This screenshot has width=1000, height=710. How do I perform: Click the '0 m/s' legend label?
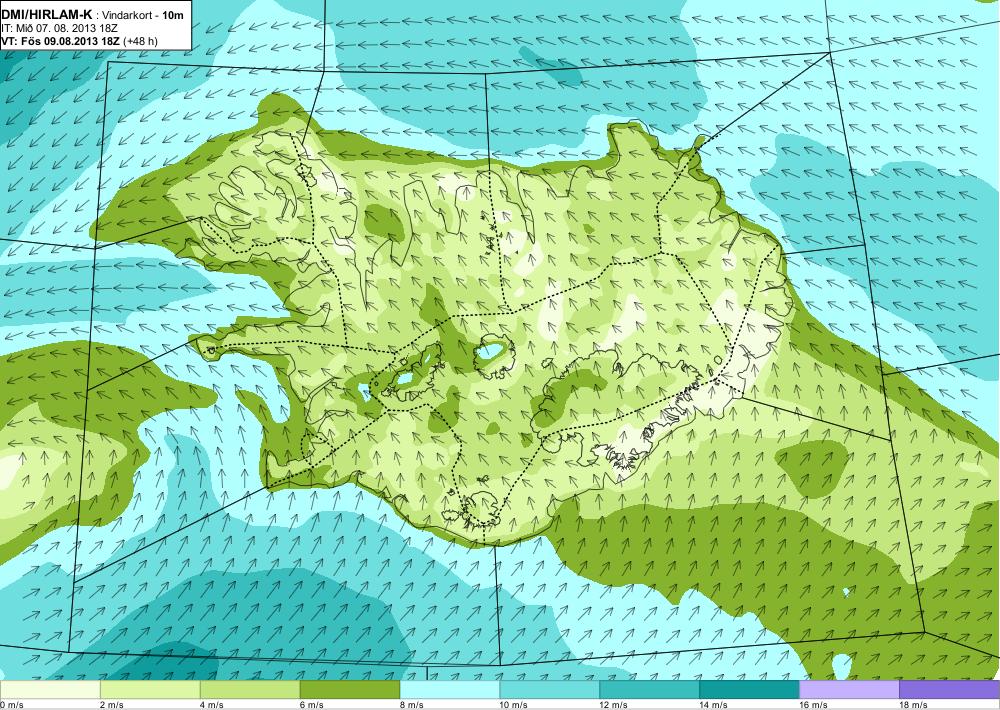12,705
